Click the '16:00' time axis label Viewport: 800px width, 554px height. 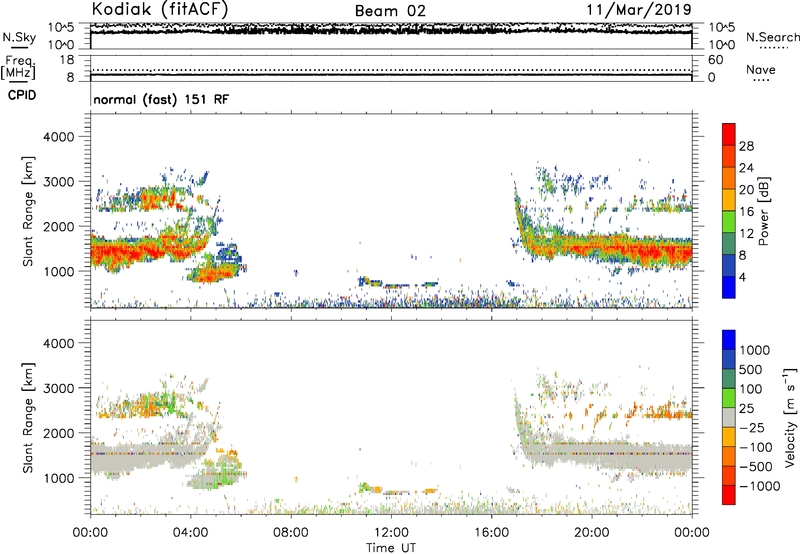click(491, 533)
